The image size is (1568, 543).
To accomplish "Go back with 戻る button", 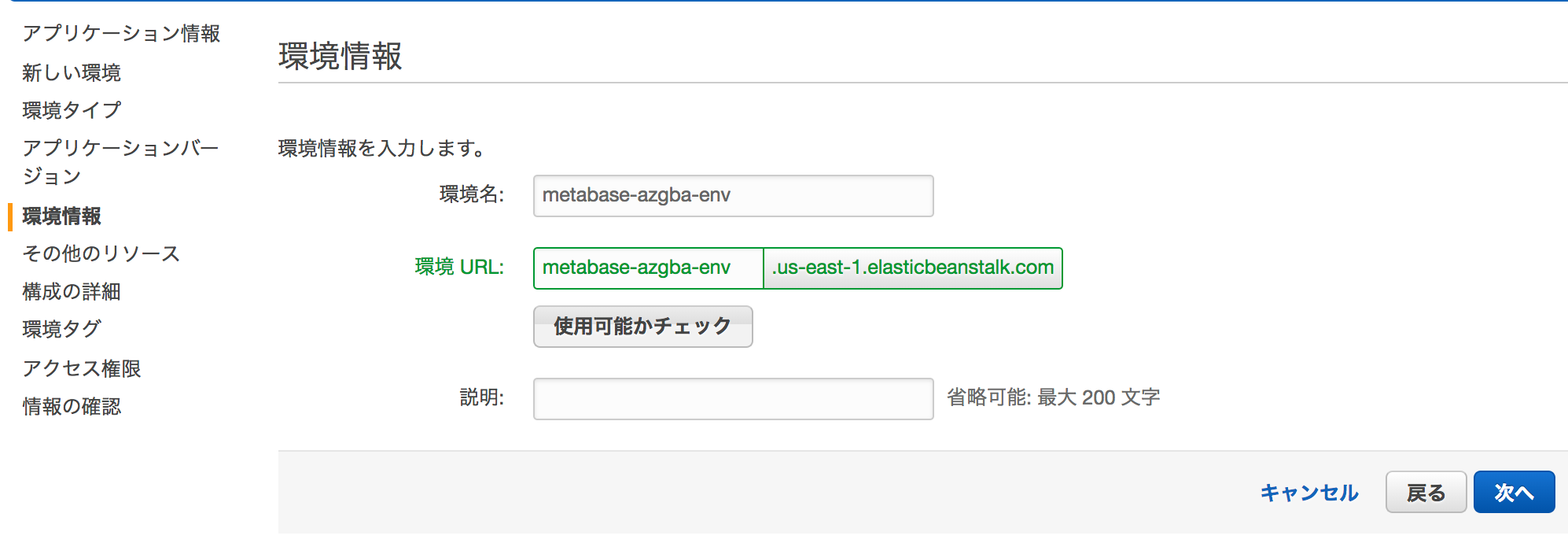I will (x=1426, y=493).
